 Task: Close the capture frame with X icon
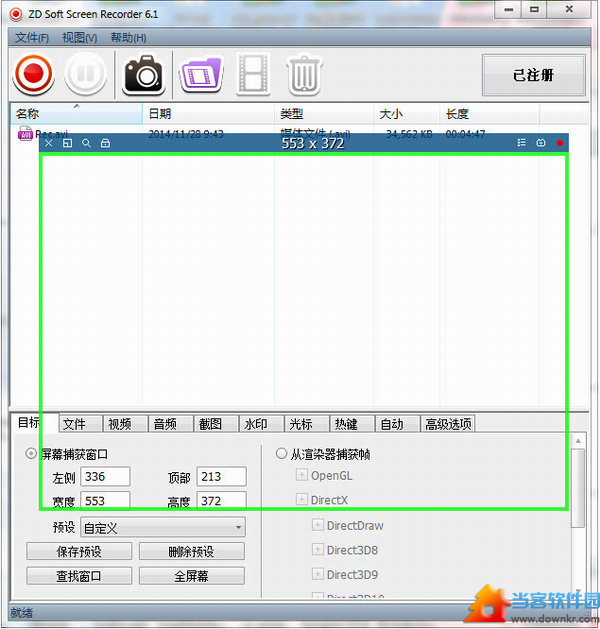click(x=49, y=143)
